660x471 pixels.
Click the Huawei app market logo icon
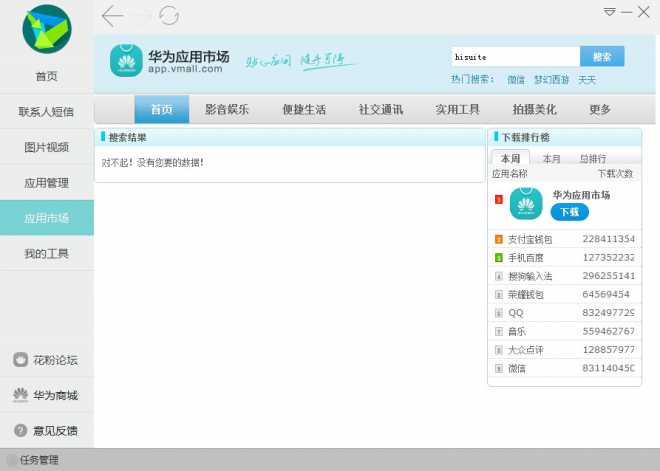(126, 60)
